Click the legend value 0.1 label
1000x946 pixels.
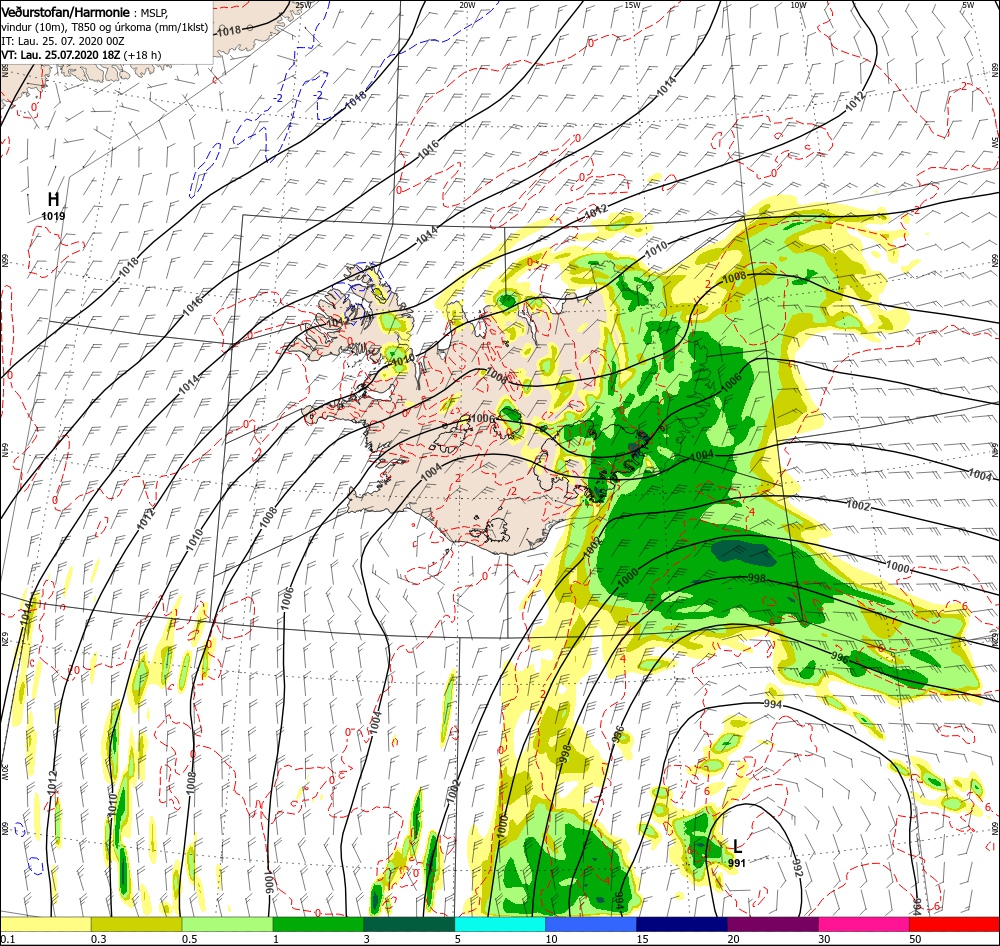(x=7, y=939)
